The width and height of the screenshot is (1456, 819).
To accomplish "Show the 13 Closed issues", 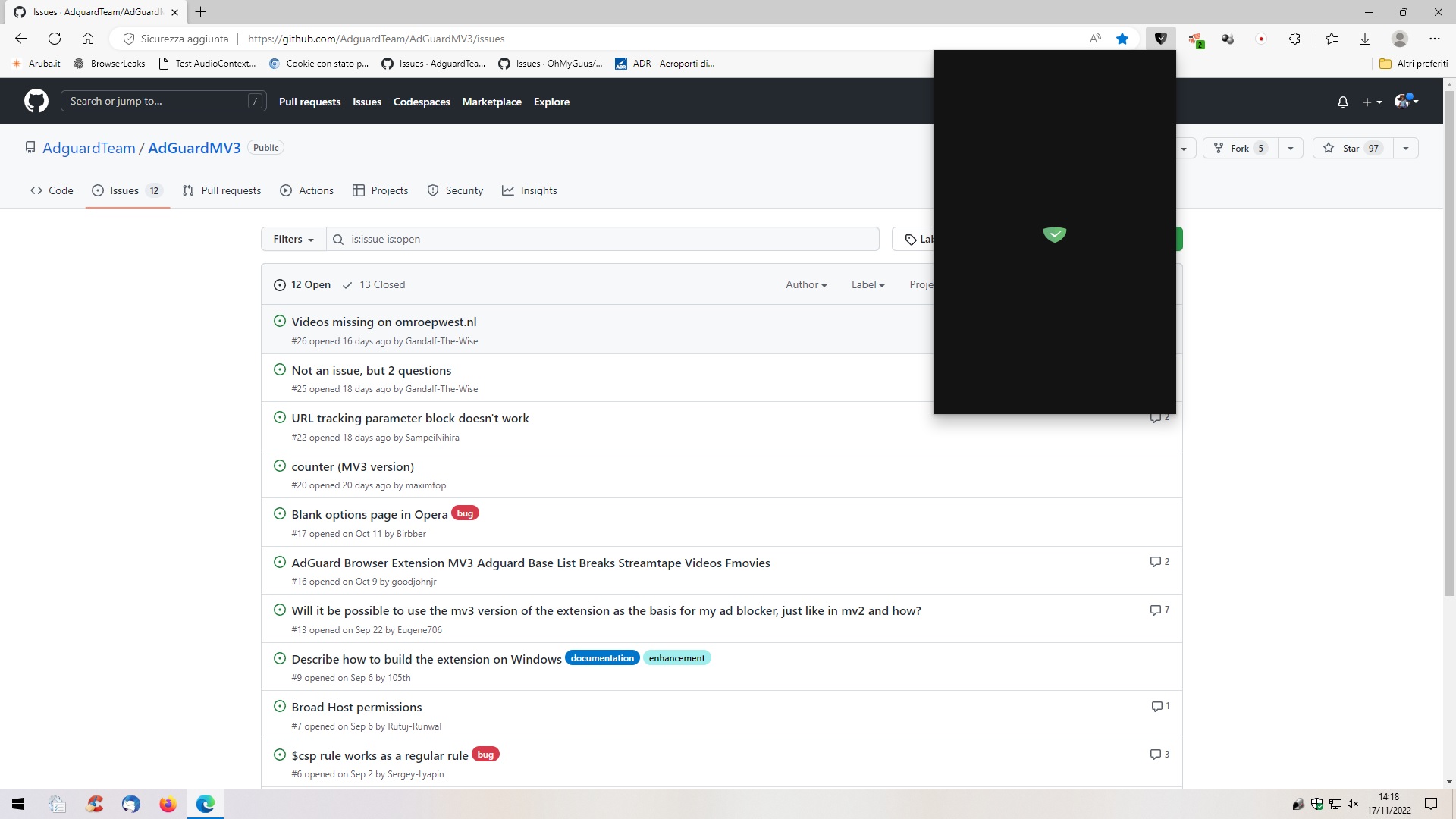I will click(x=374, y=284).
